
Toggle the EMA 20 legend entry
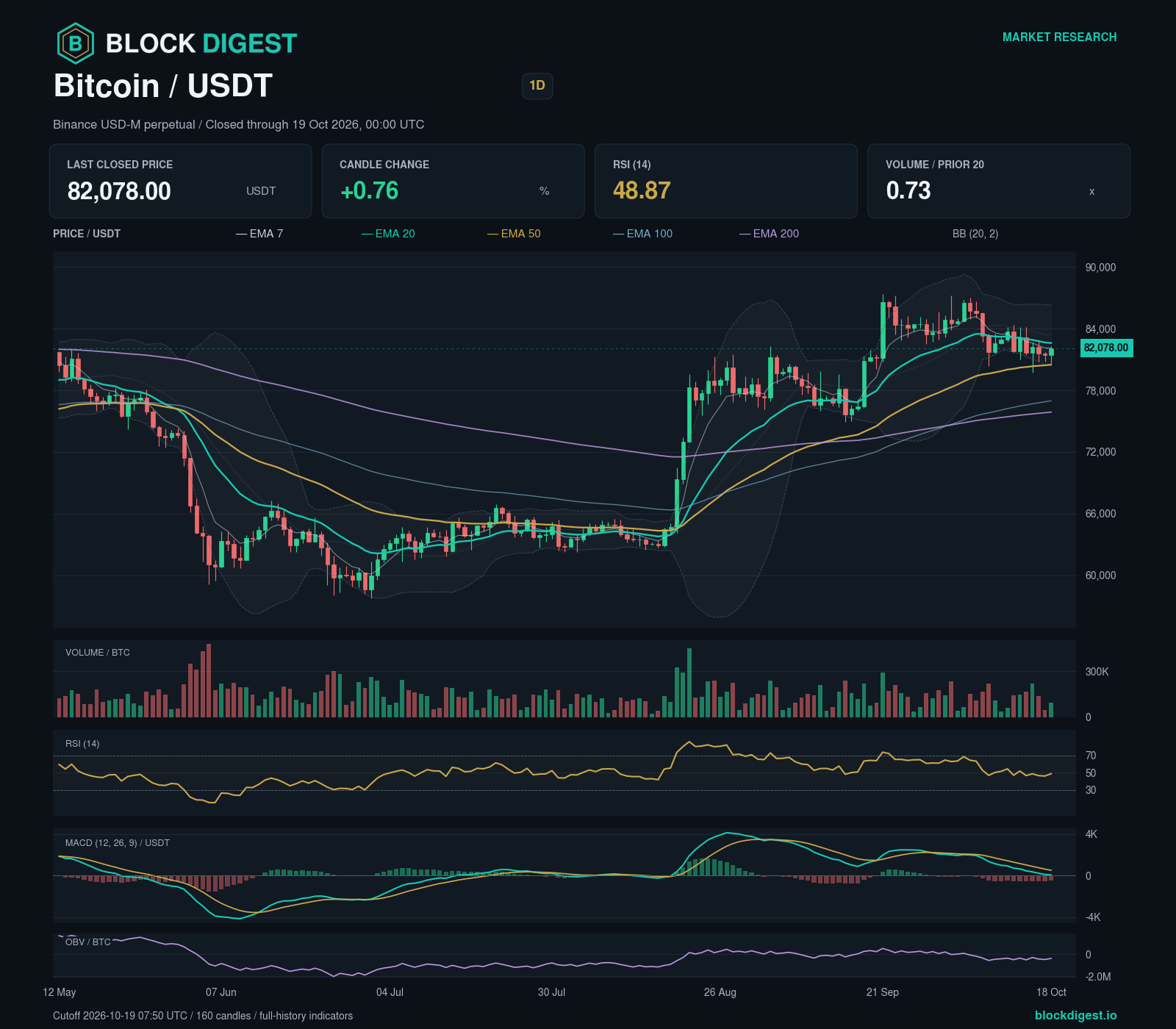388,234
